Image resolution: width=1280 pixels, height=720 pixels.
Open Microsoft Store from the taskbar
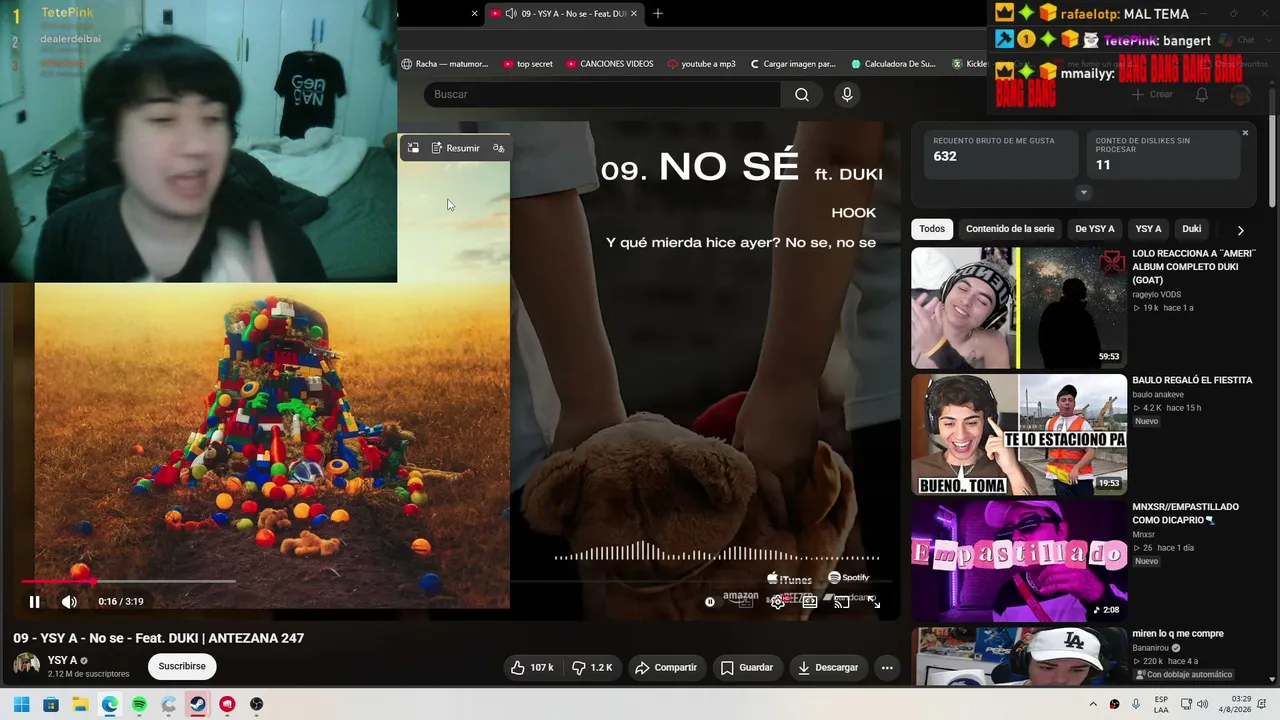pyautogui.click(x=51, y=704)
